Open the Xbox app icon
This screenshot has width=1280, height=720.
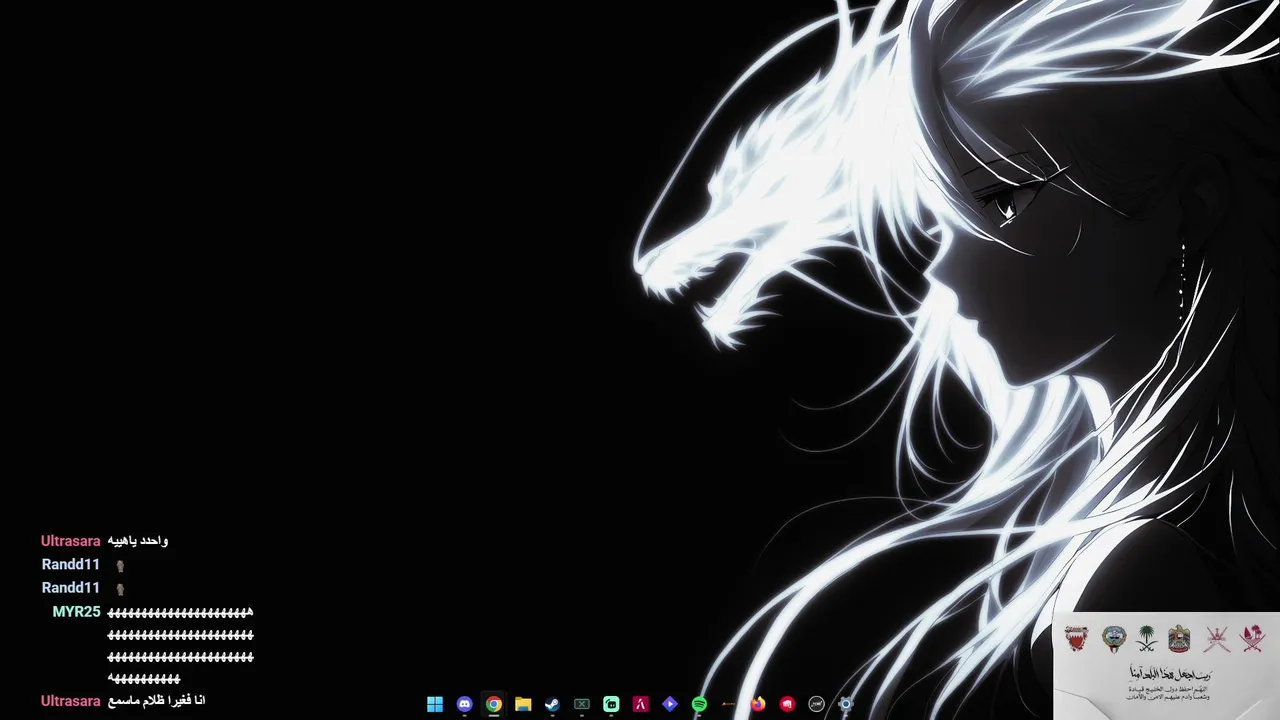pos(582,704)
